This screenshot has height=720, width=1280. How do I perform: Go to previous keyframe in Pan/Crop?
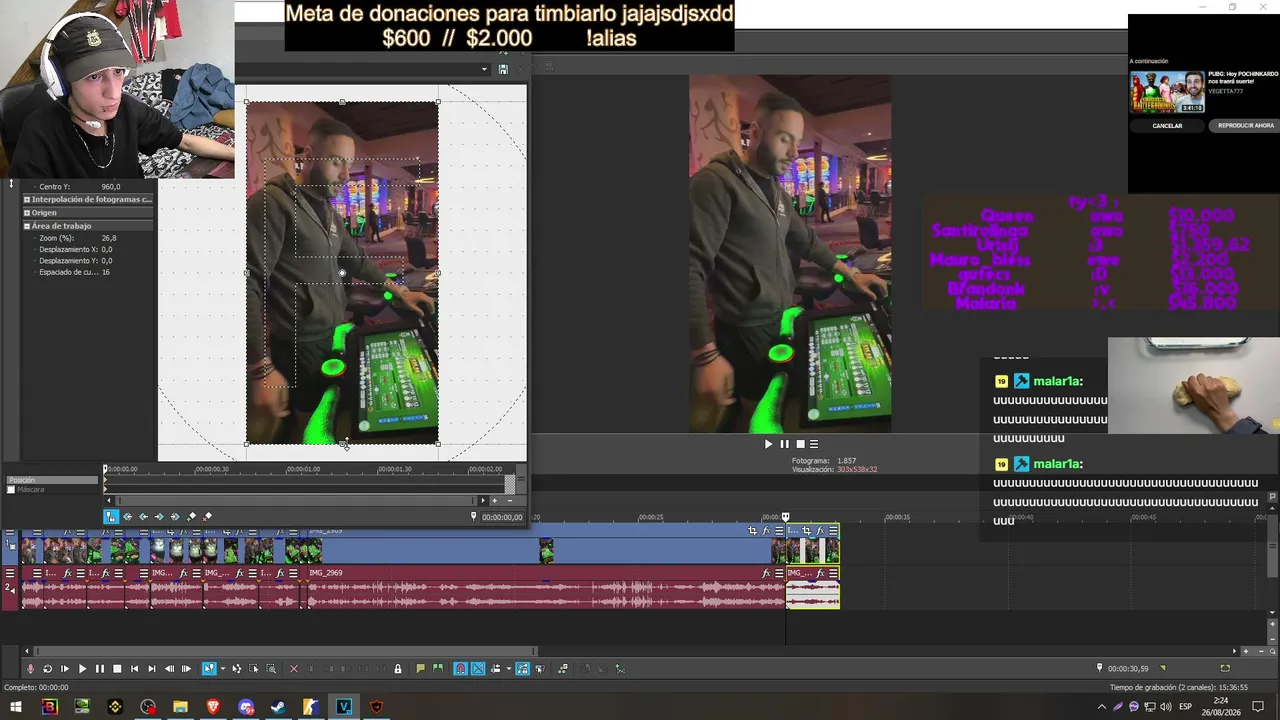(x=143, y=517)
